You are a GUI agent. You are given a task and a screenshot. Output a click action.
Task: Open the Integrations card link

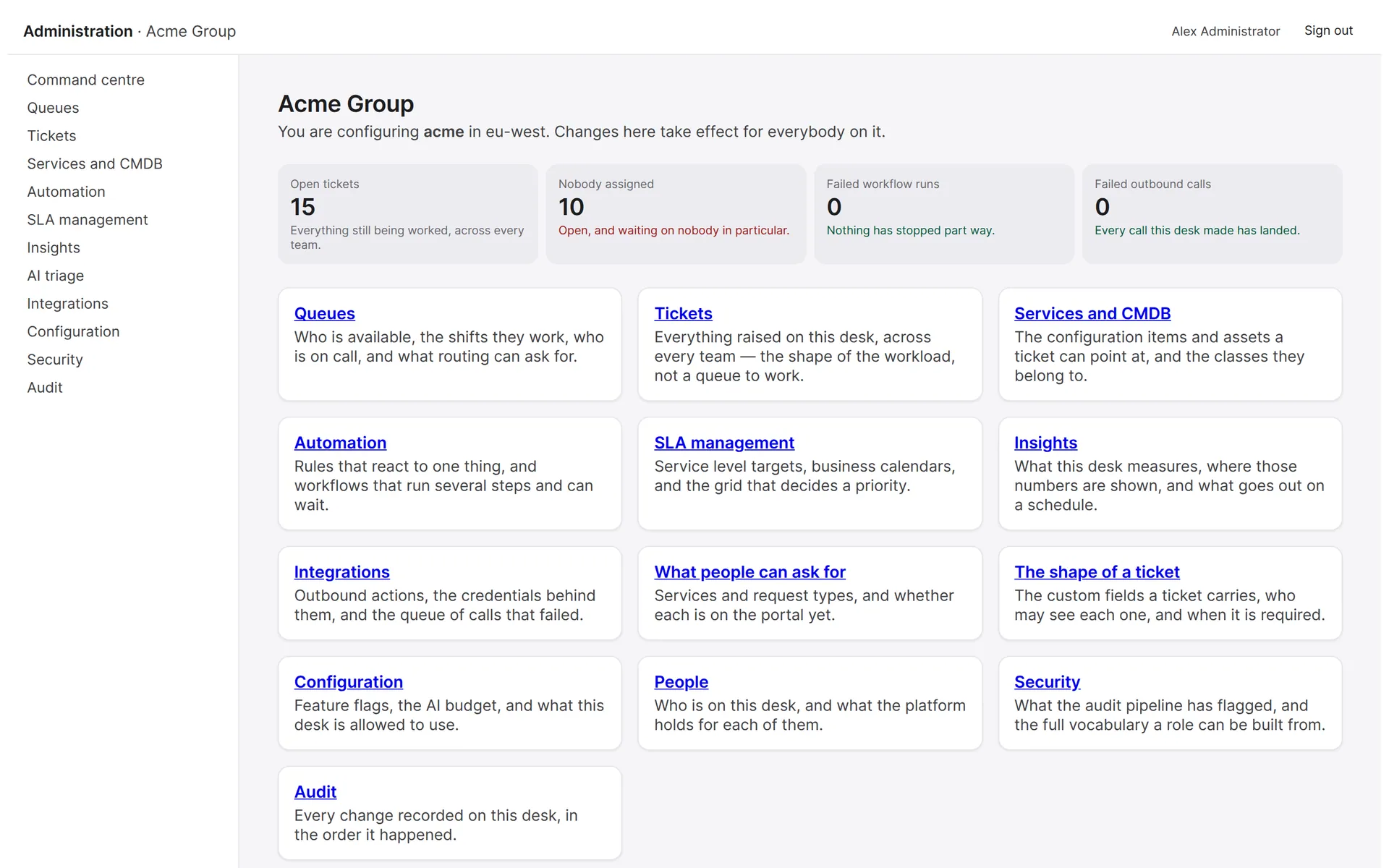click(341, 572)
